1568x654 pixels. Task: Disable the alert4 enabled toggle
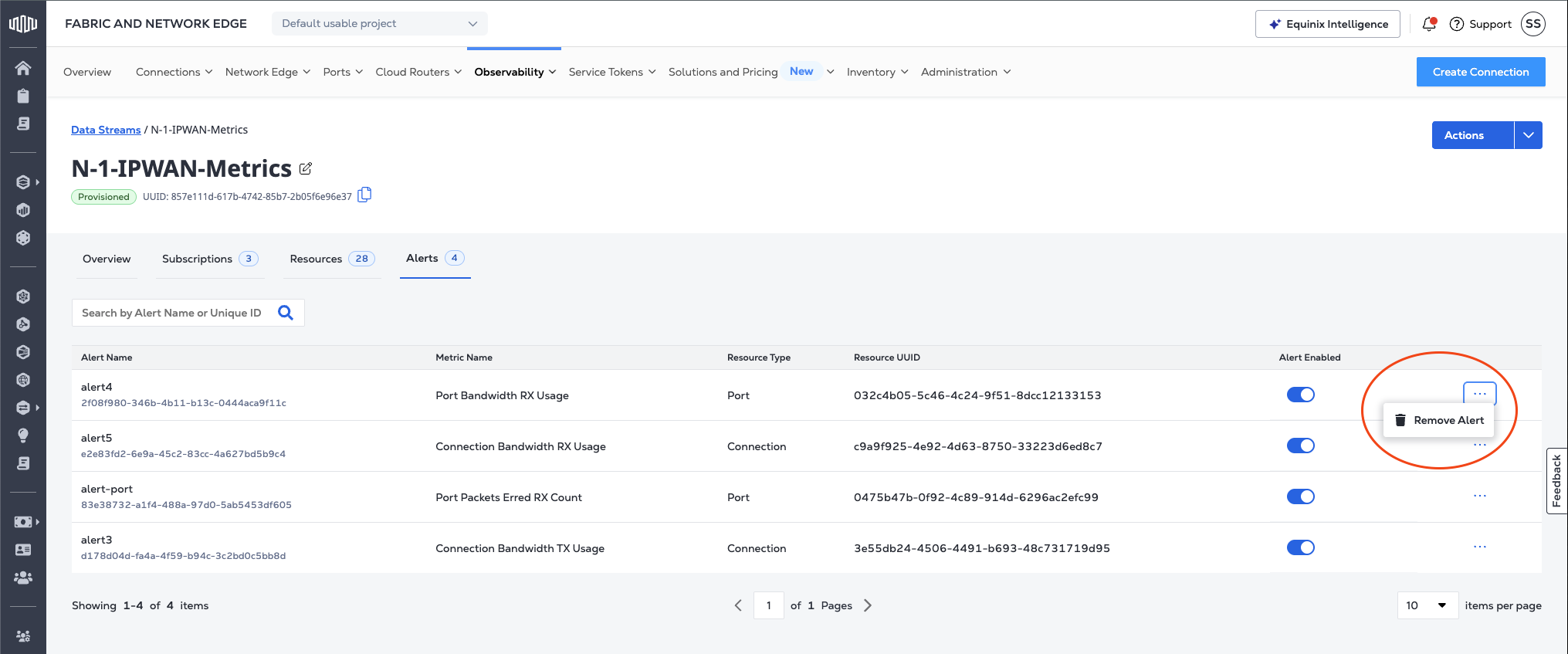[1300, 395]
